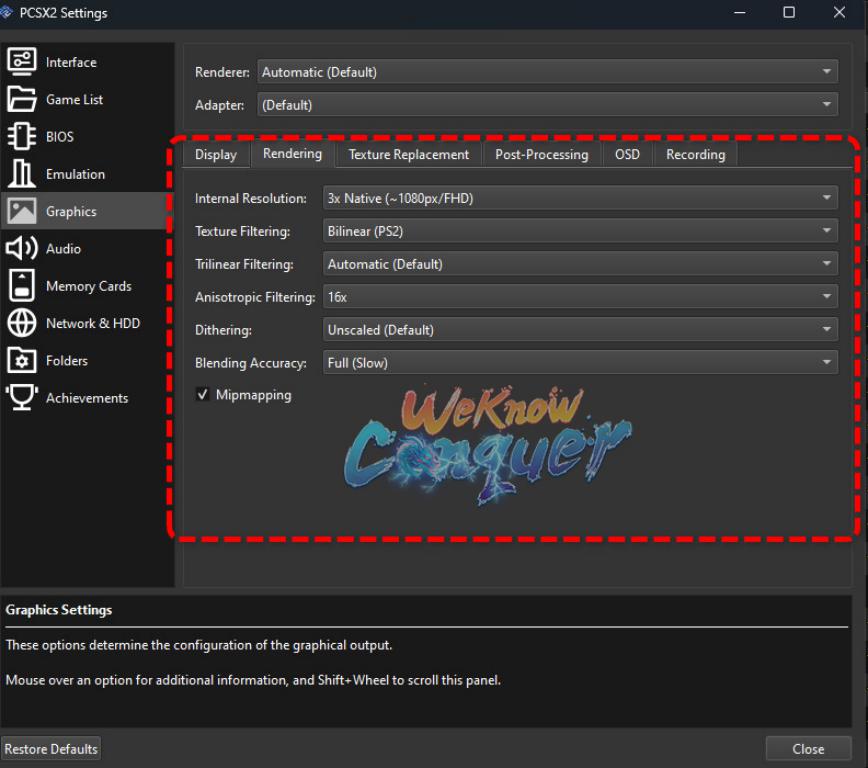Select the Game List folder icon
Screen dimensions: 868x768
click(x=22, y=99)
